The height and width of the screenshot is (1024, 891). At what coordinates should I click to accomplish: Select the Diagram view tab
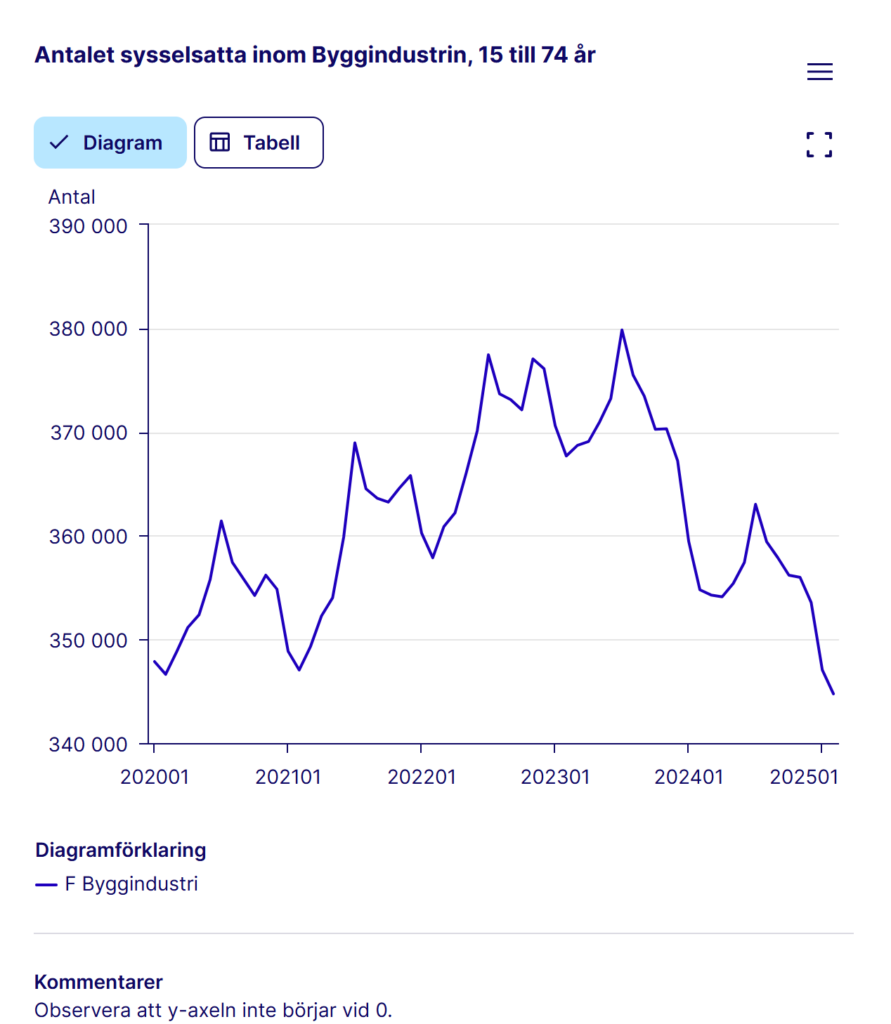[110, 143]
